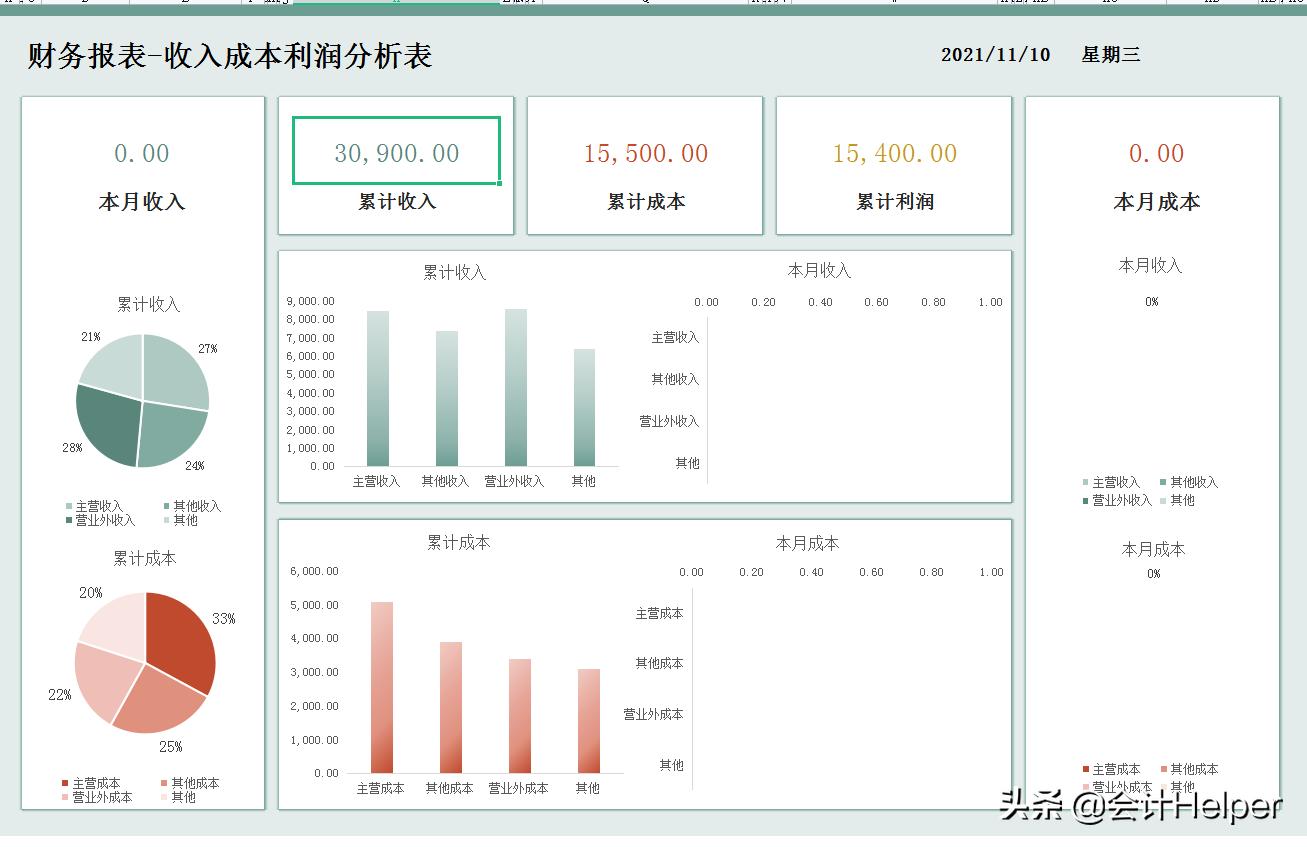The height and width of the screenshot is (847, 1307).
Task: Click the 其他收入 legend square under 本月收入
Action: [x=1165, y=482]
